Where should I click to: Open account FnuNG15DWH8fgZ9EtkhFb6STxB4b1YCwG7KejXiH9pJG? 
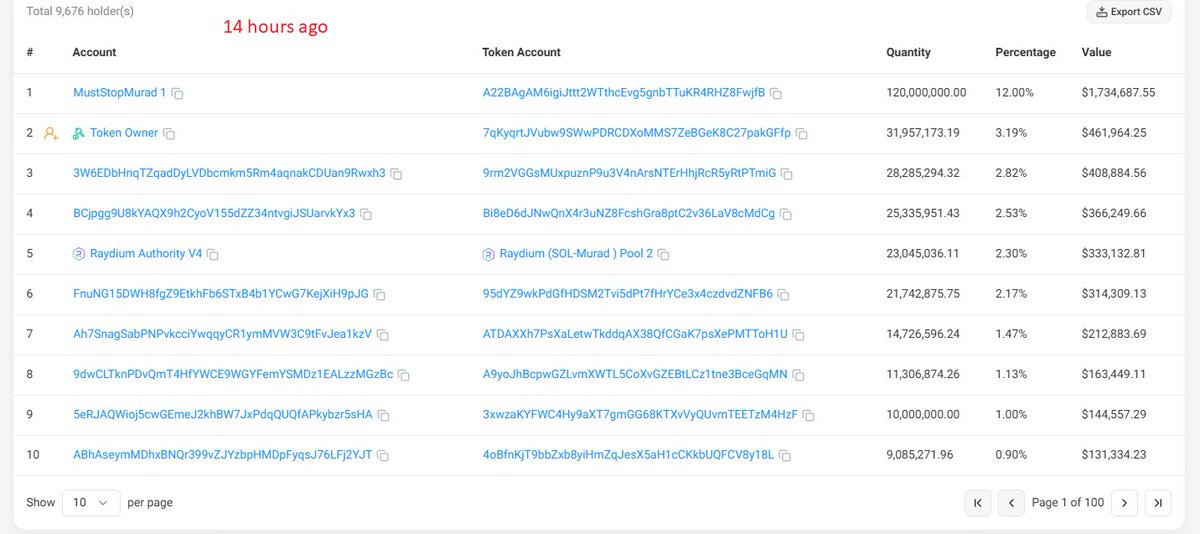221,294
